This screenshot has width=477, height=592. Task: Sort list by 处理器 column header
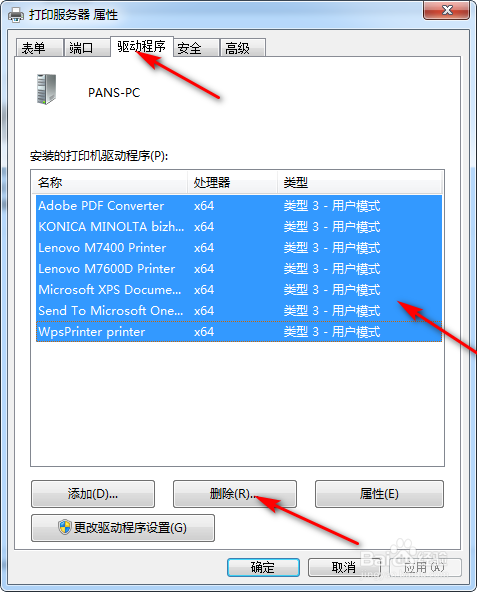click(x=233, y=182)
